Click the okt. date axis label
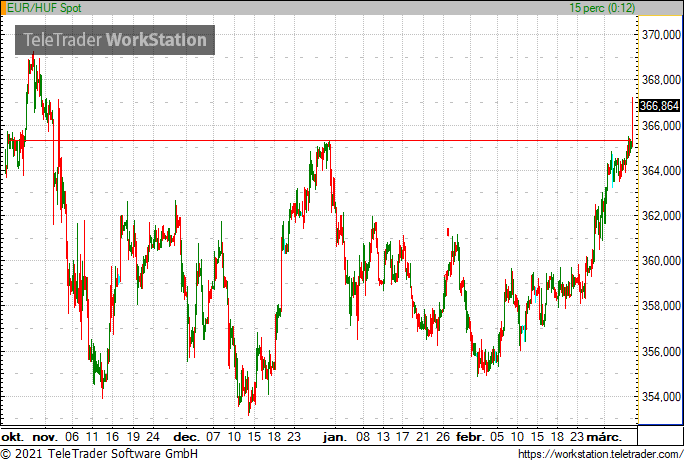Viewport: 684px width, 462px height. point(13,437)
